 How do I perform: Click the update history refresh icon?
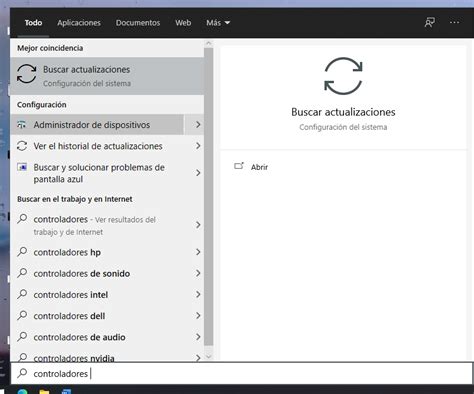(22, 146)
